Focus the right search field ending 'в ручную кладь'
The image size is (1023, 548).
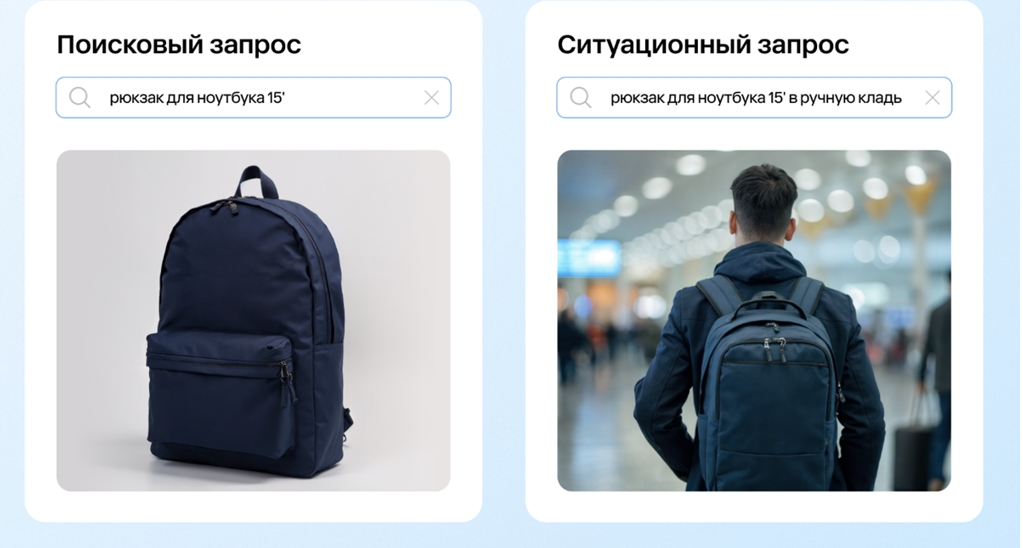coord(754,98)
